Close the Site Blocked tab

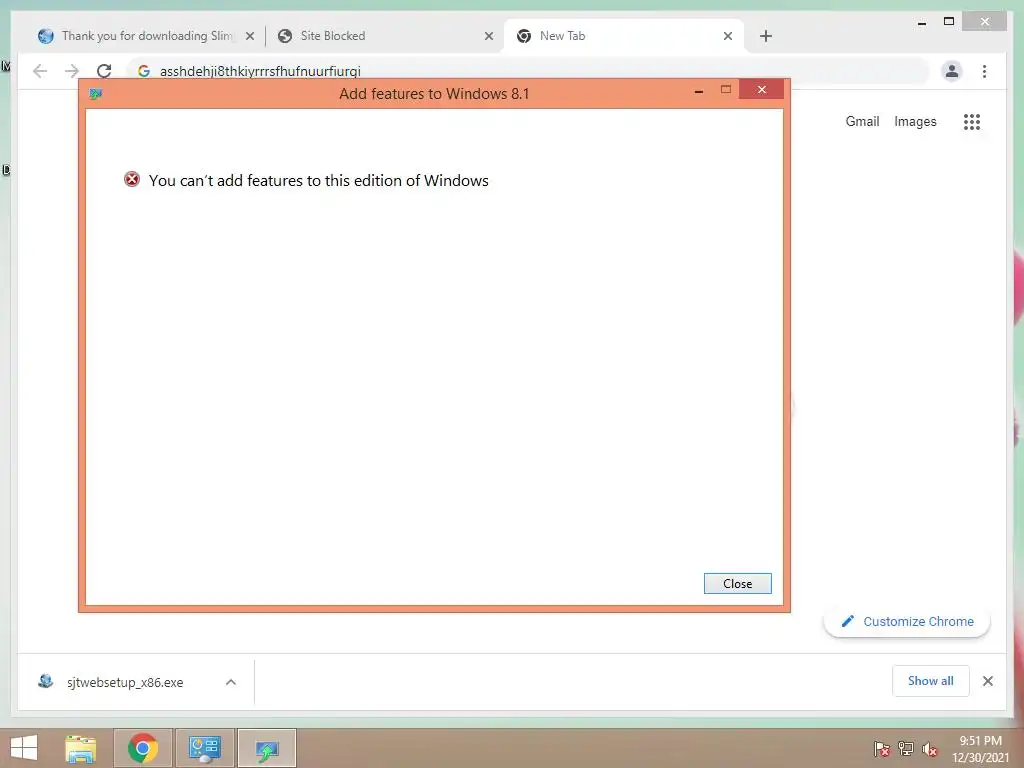488,36
